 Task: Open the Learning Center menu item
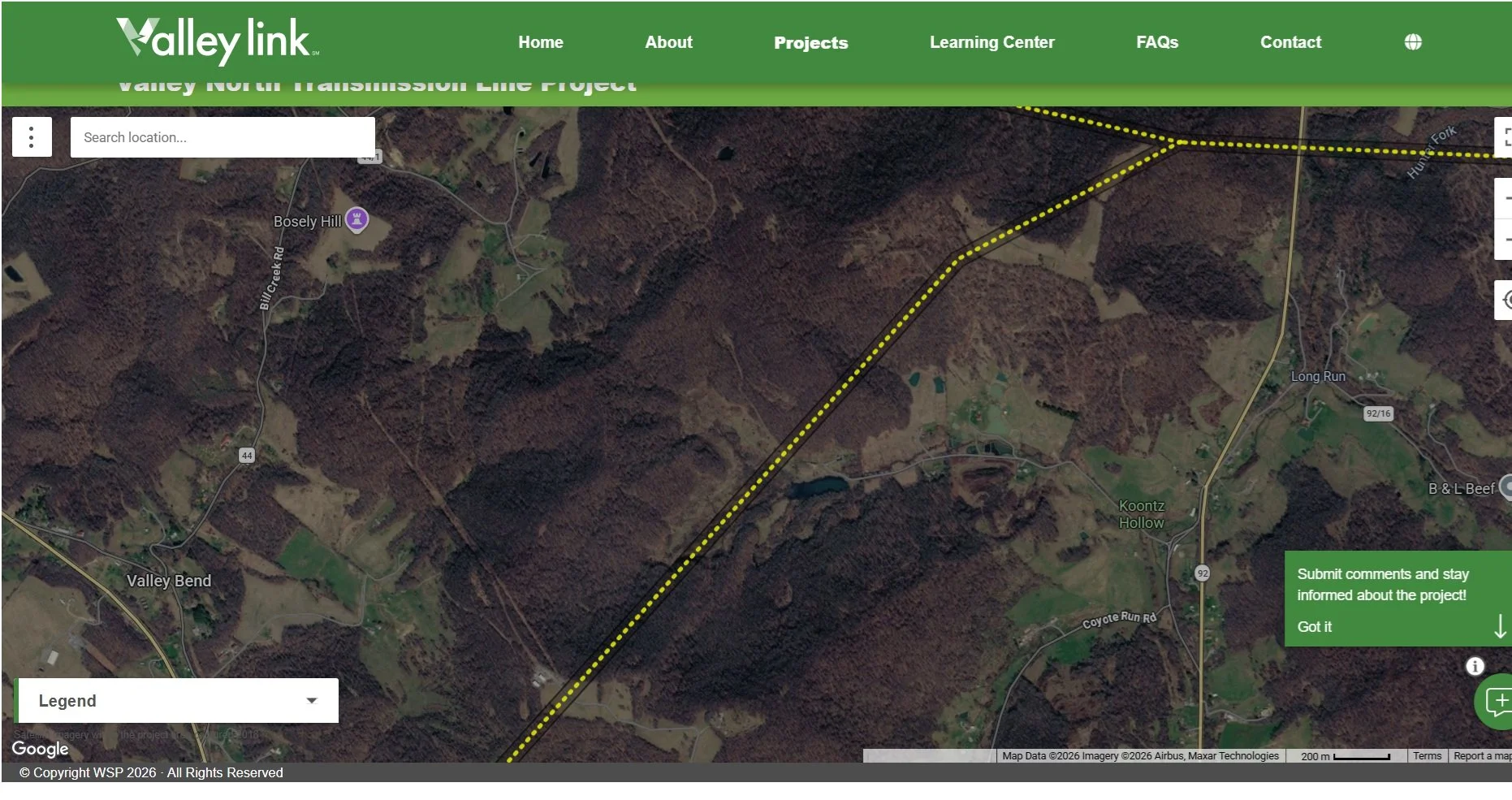[x=991, y=42]
